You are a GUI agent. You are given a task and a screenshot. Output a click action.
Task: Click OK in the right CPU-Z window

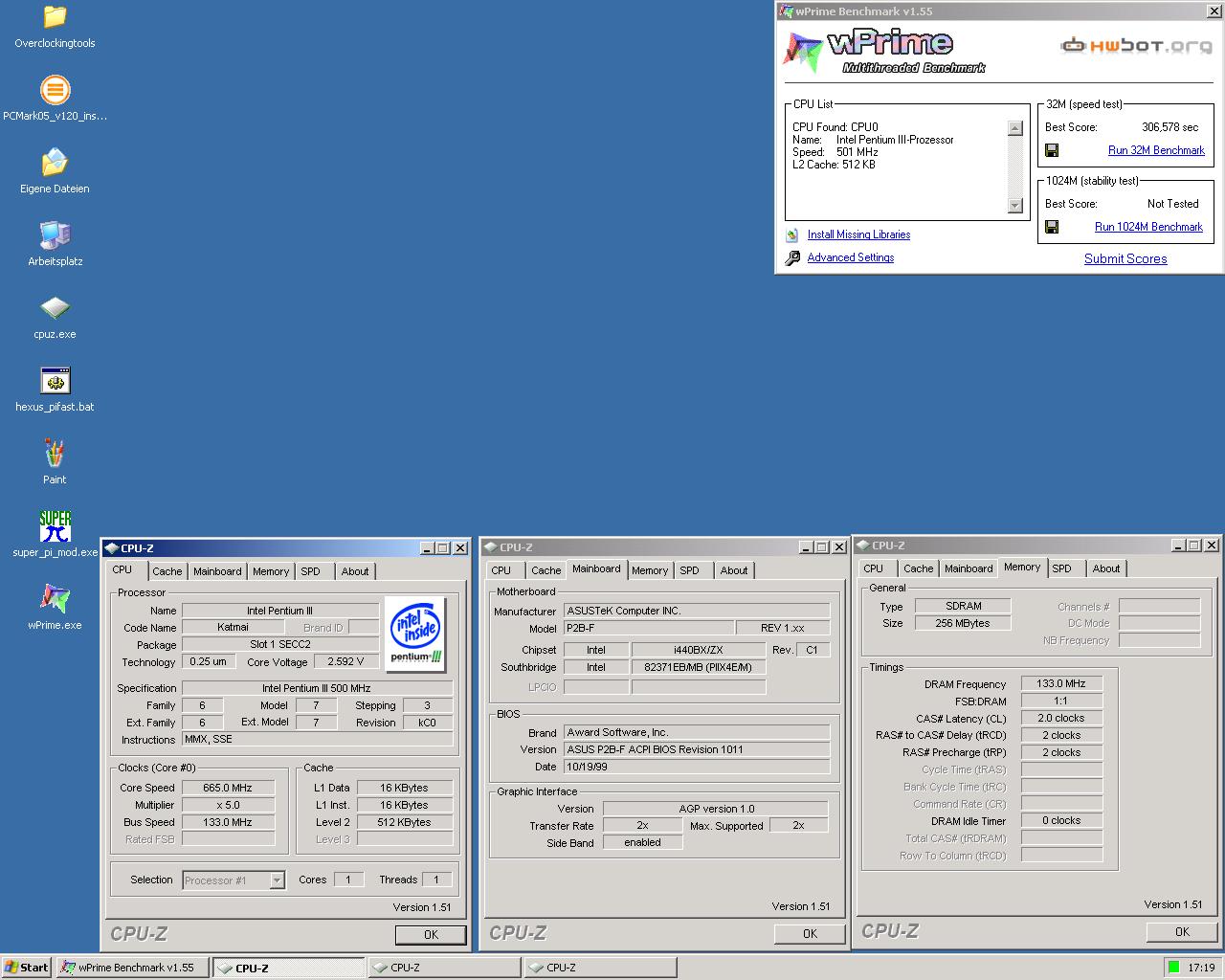coord(1182,932)
